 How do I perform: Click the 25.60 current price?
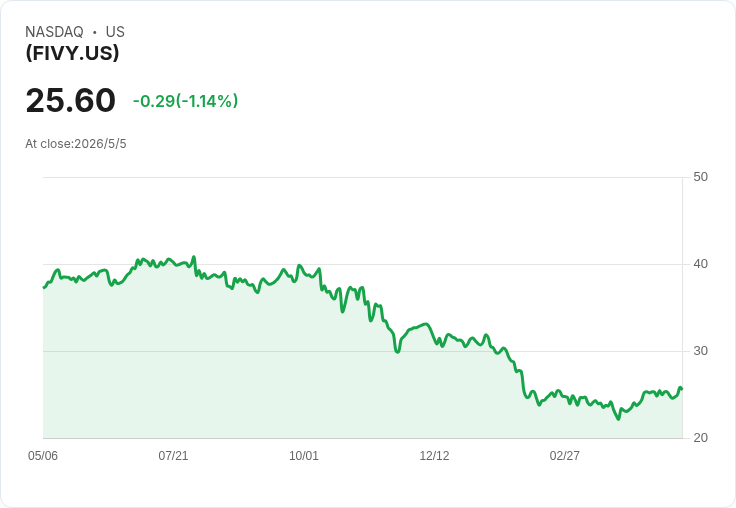(x=70, y=100)
